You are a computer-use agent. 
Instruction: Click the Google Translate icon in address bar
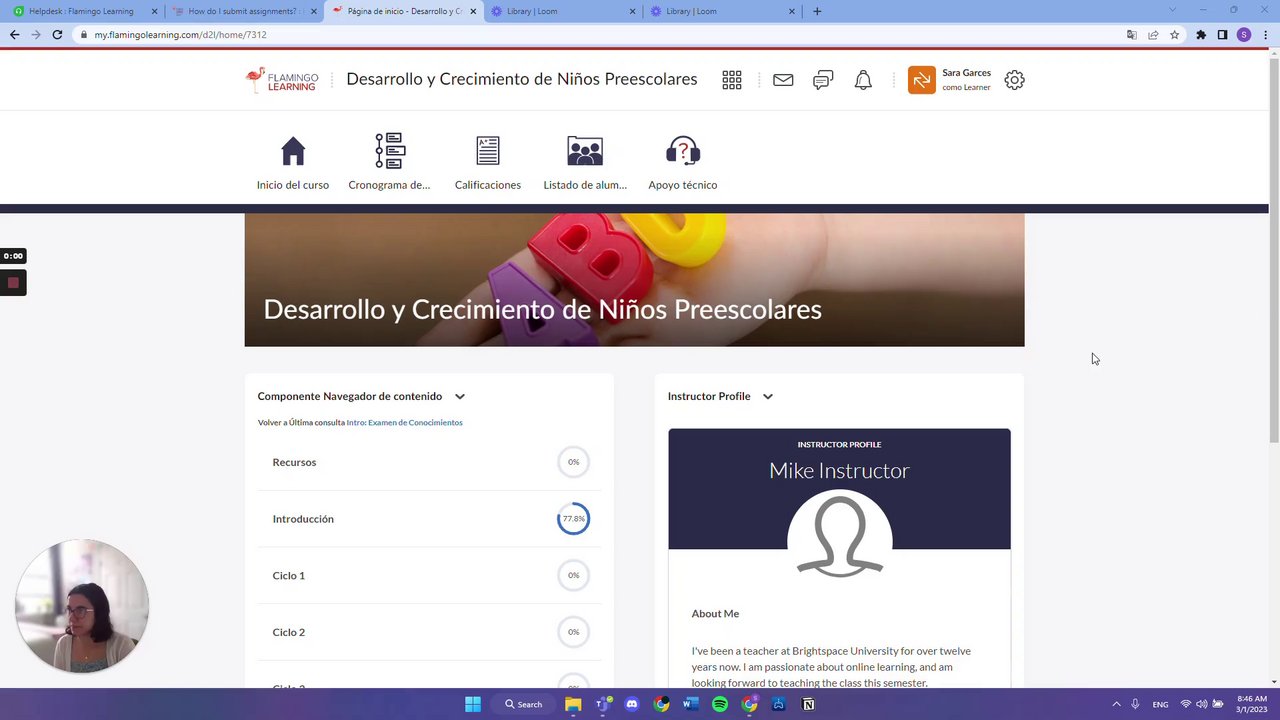click(x=1131, y=35)
